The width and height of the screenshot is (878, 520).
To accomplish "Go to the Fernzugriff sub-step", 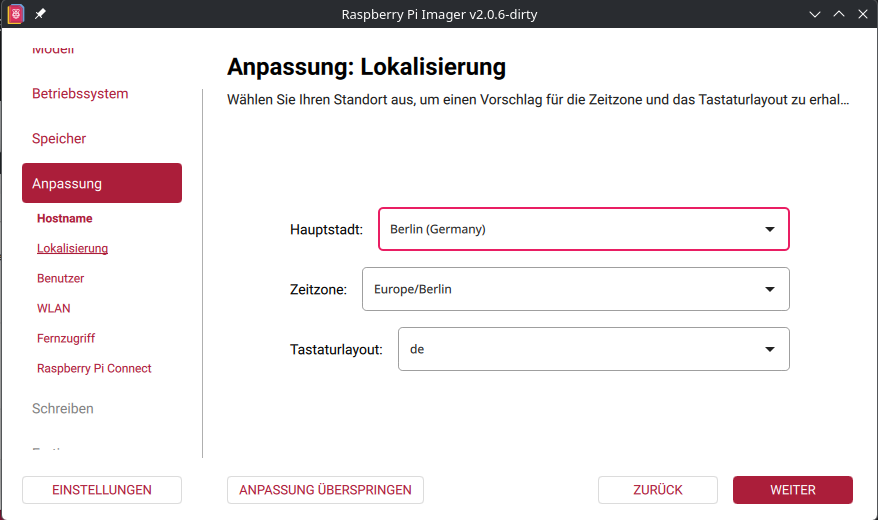I will tap(66, 338).
